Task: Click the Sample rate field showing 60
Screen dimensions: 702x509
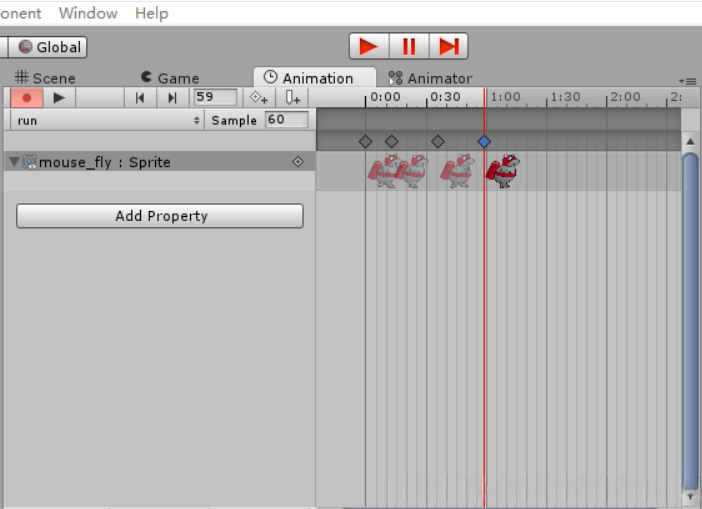Action: click(287, 120)
